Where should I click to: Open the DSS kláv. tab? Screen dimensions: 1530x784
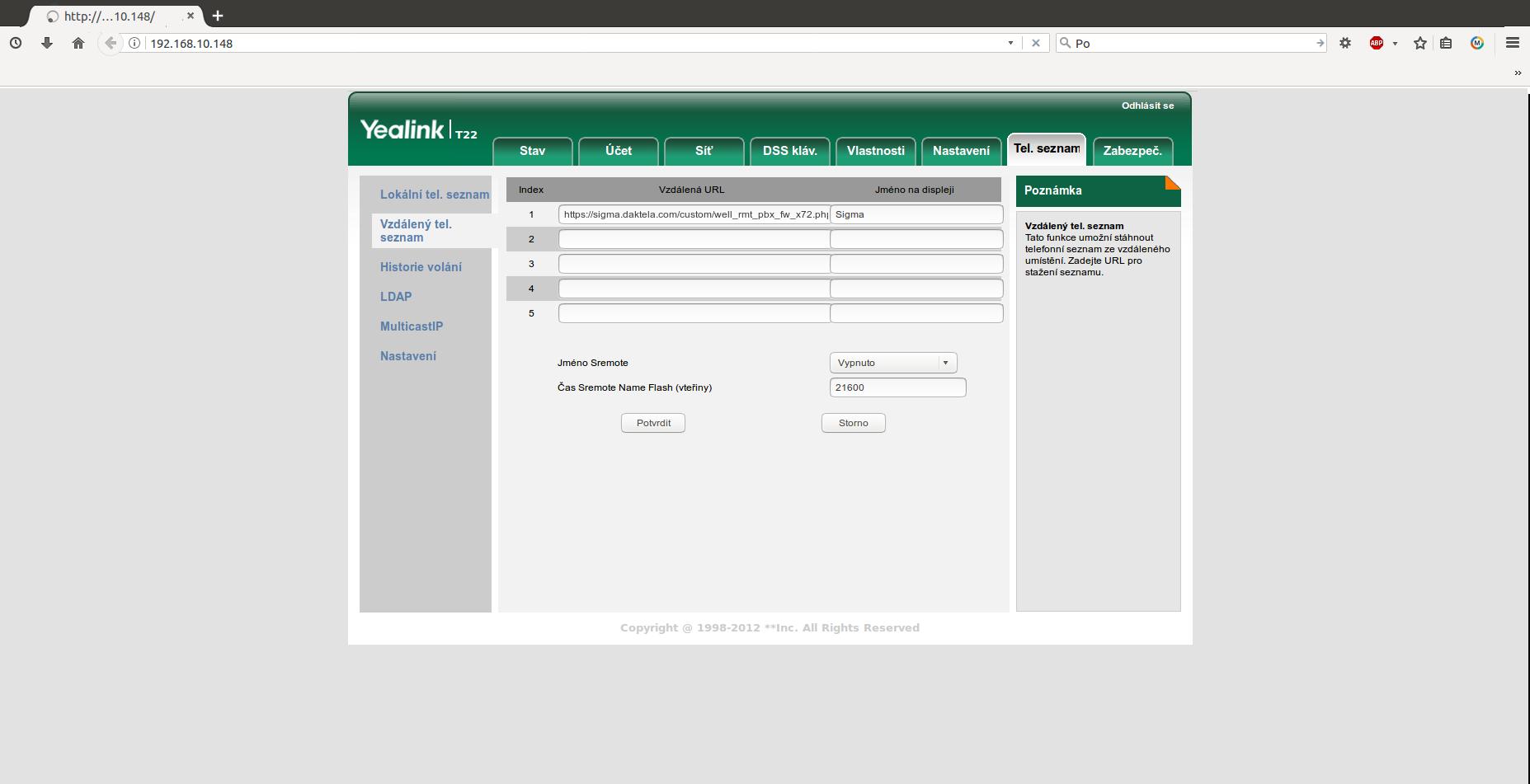(789, 151)
